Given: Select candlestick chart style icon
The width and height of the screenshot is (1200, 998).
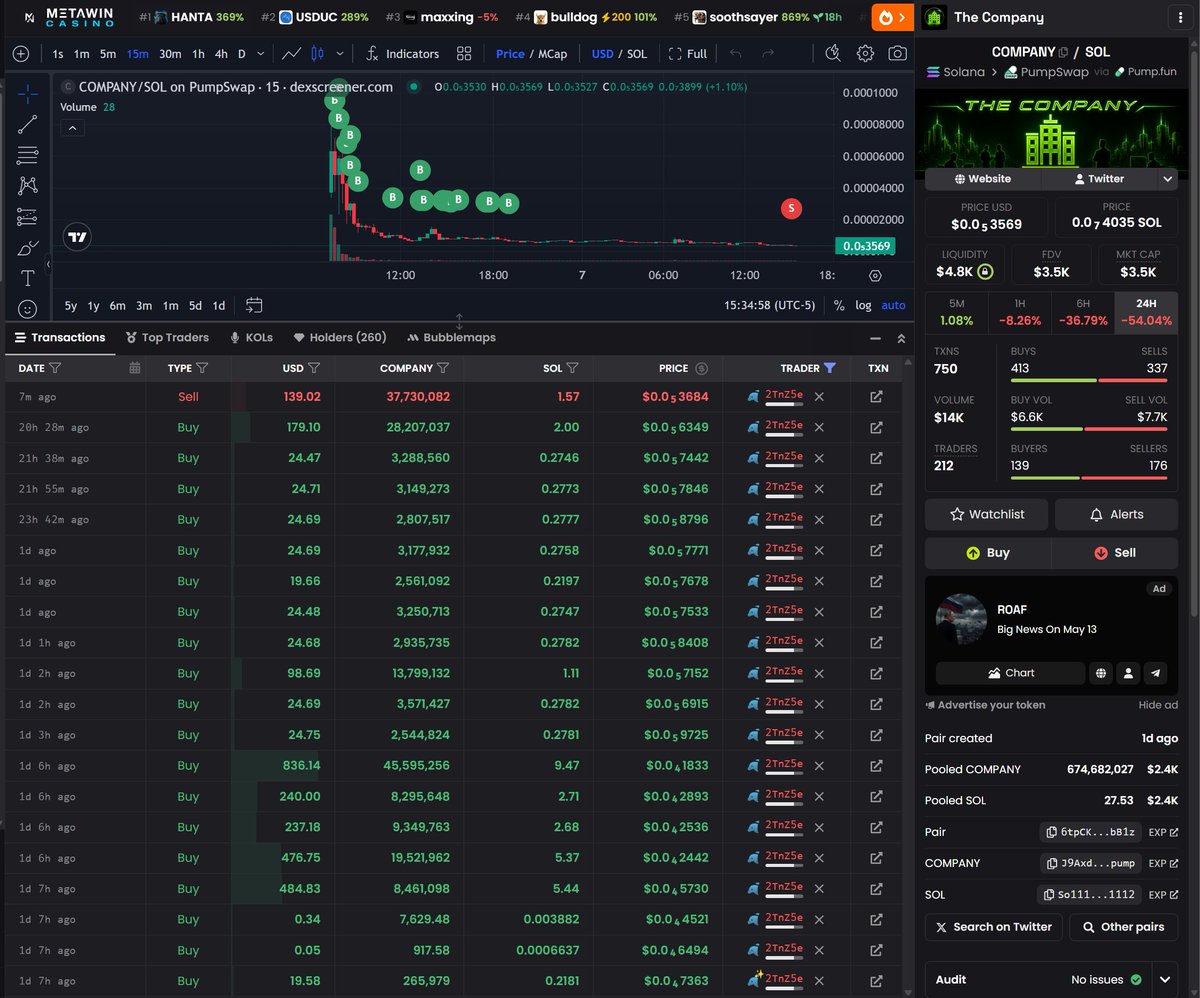Looking at the screenshot, I should point(319,54).
